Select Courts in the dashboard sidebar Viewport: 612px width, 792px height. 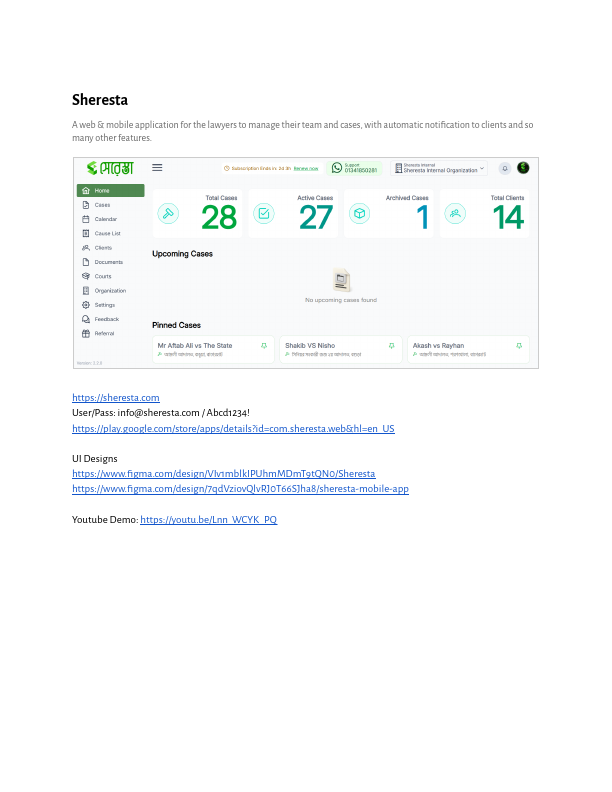pos(111,276)
